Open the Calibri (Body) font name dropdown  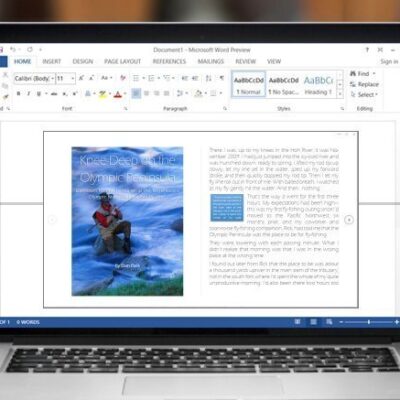(x=53, y=79)
